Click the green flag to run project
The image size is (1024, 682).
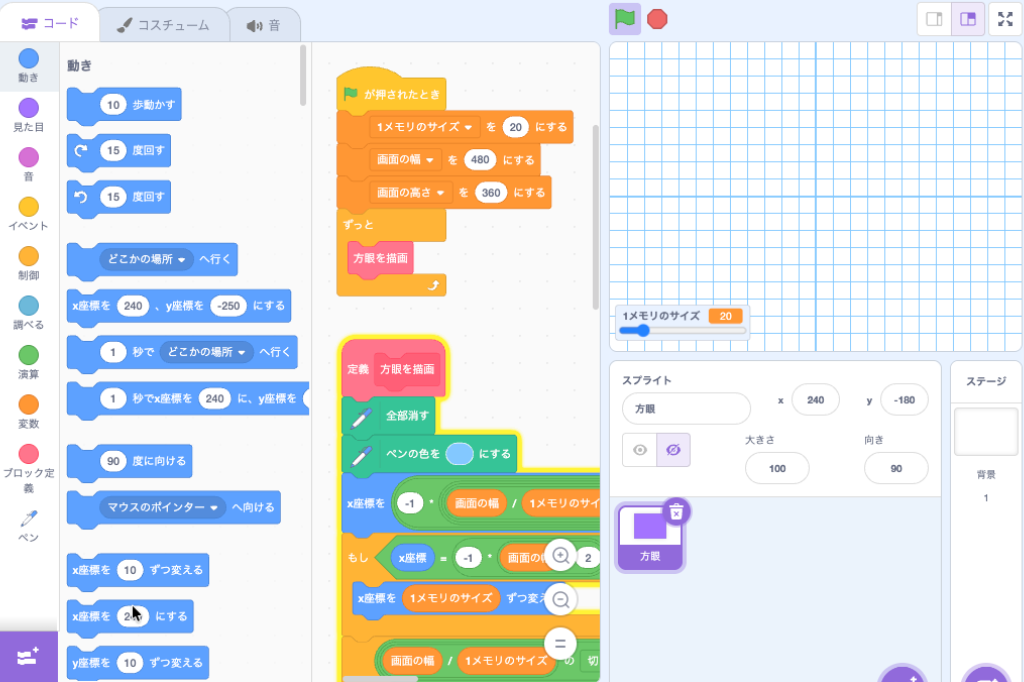[x=624, y=18]
